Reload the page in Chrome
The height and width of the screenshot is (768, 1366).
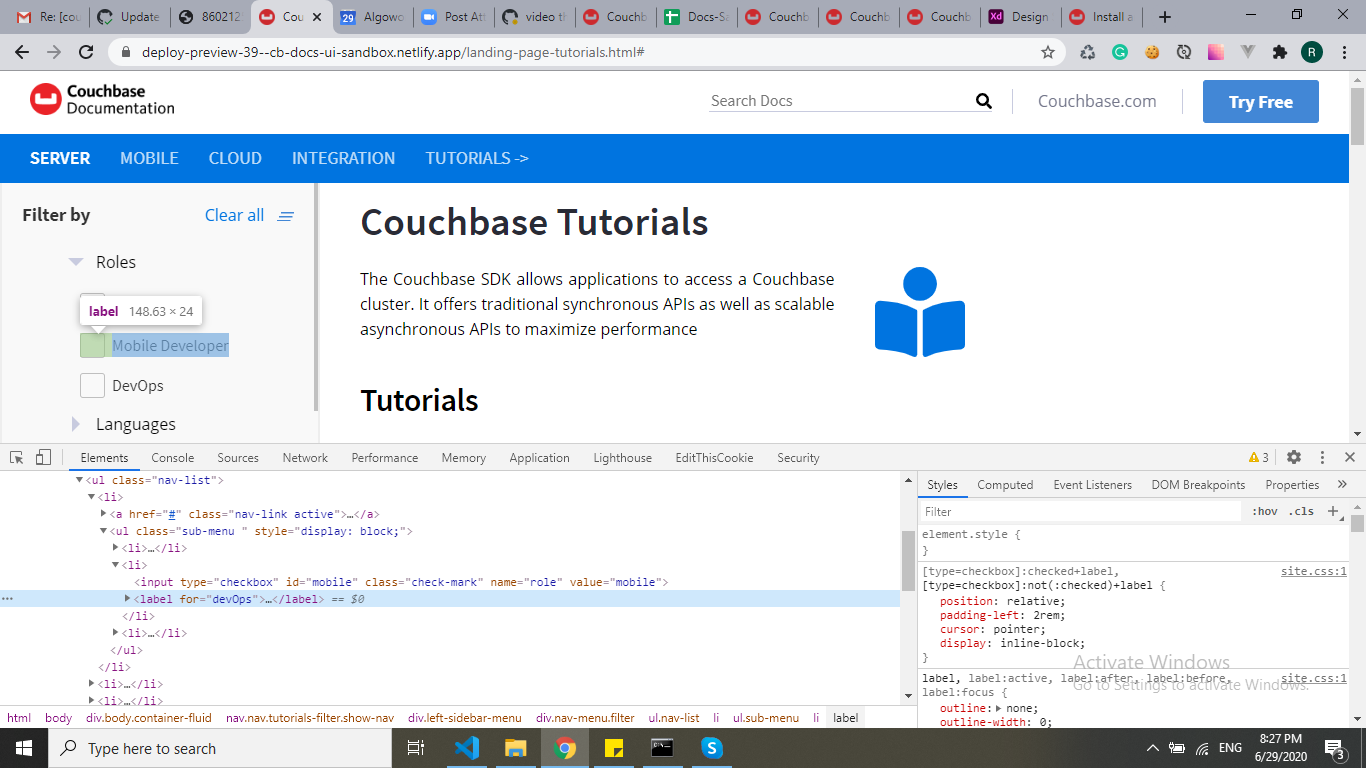[x=87, y=52]
